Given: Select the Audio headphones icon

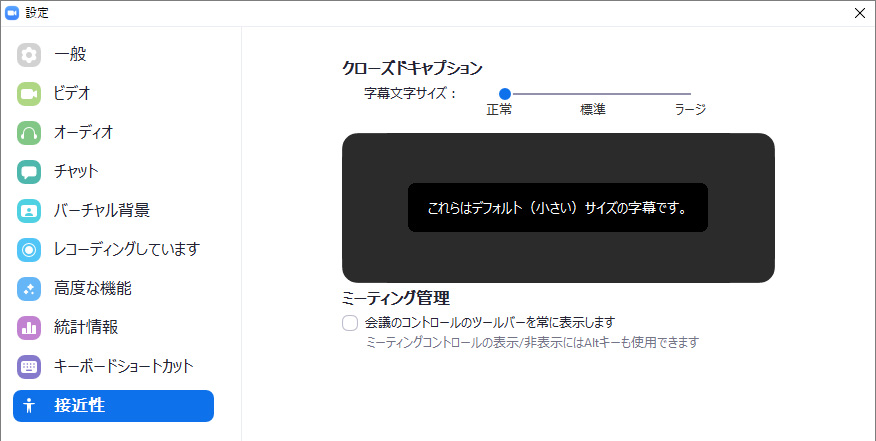Looking at the screenshot, I should point(29,132).
